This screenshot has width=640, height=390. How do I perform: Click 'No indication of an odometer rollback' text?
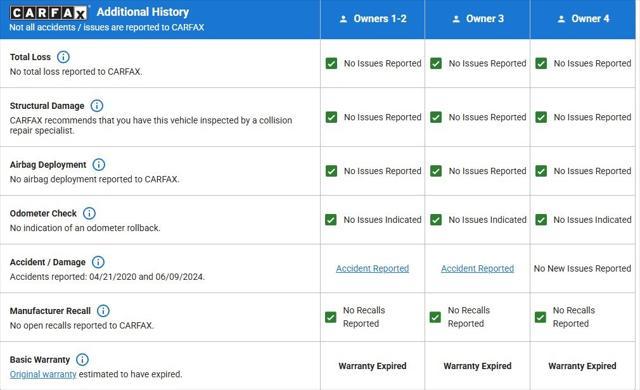pyautogui.click(x=85, y=228)
